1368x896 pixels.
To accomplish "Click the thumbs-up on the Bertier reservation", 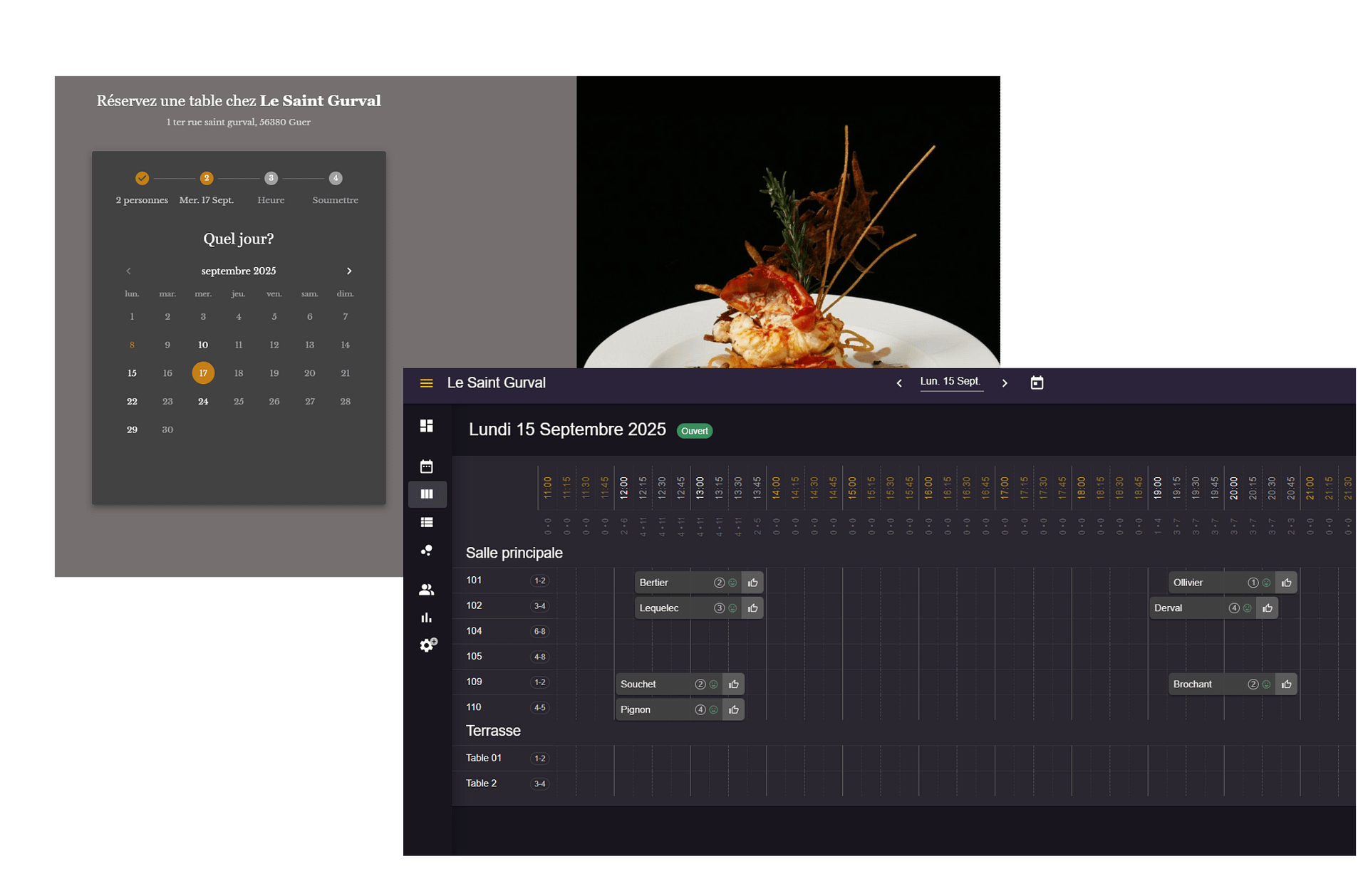I will 752,583.
